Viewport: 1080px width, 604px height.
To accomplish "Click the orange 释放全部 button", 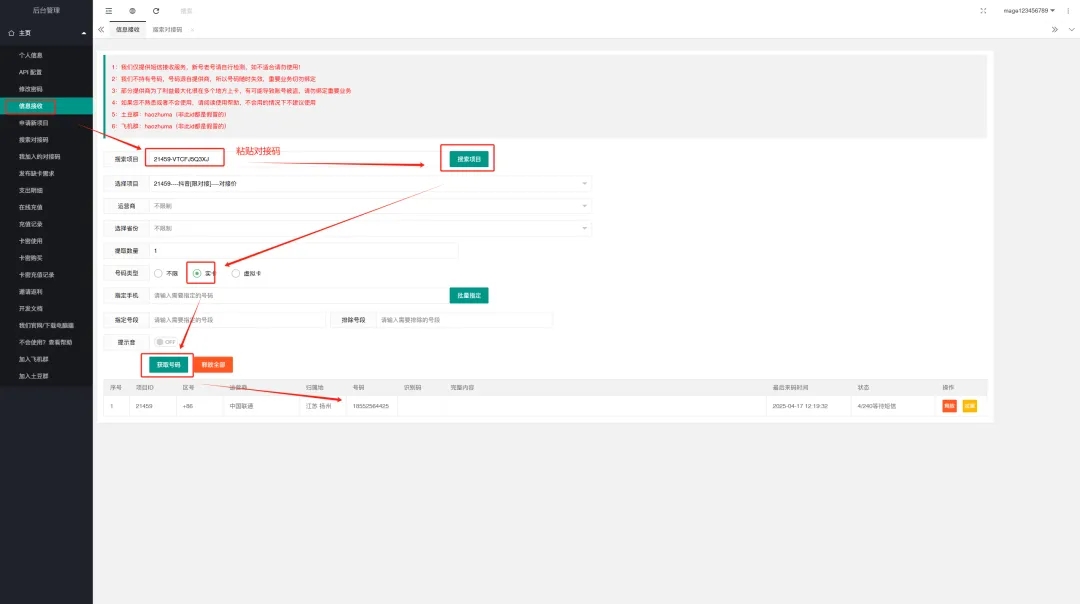I will (x=212, y=365).
